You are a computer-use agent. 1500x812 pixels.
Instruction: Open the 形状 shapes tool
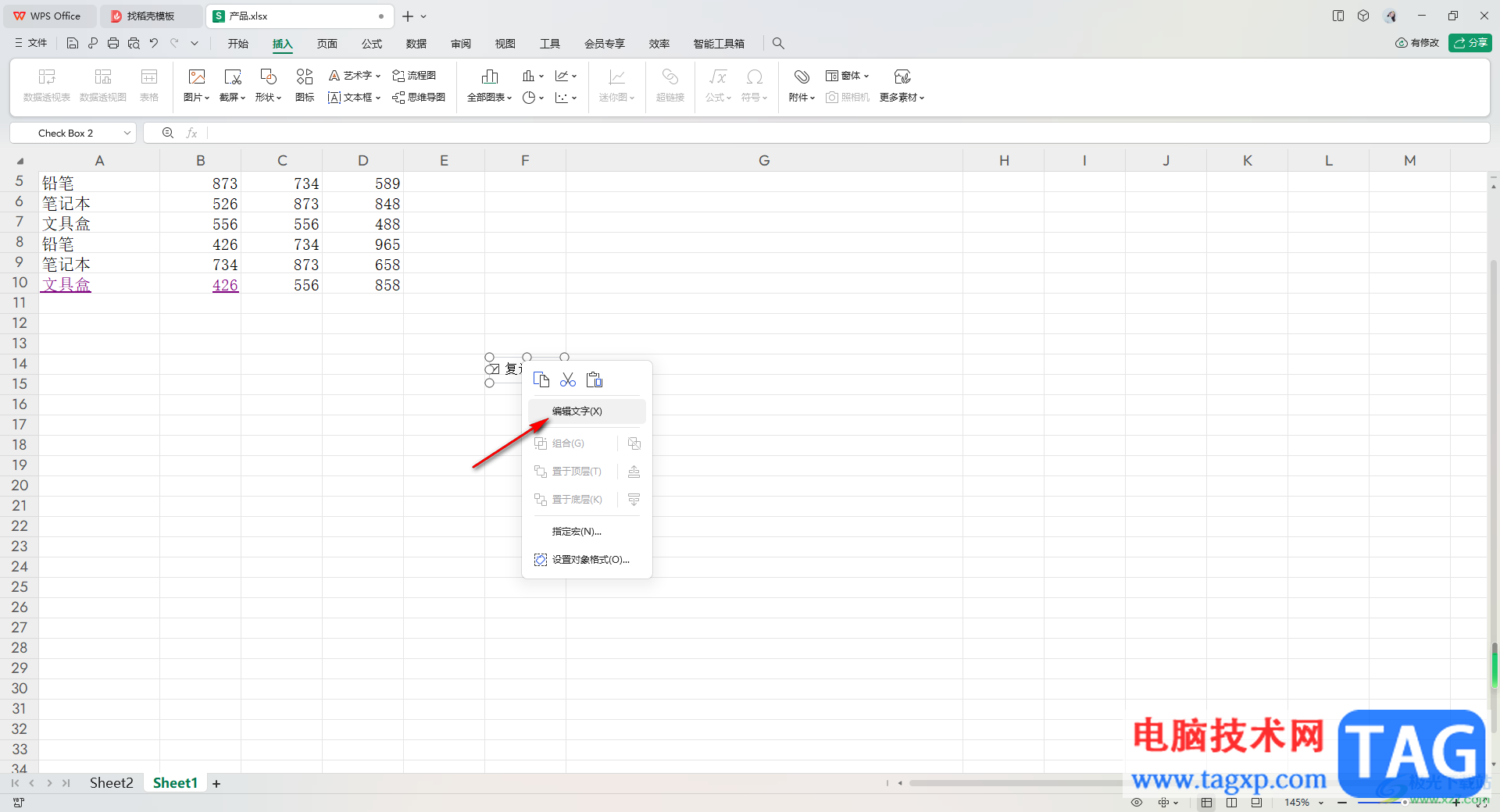[268, 85]
